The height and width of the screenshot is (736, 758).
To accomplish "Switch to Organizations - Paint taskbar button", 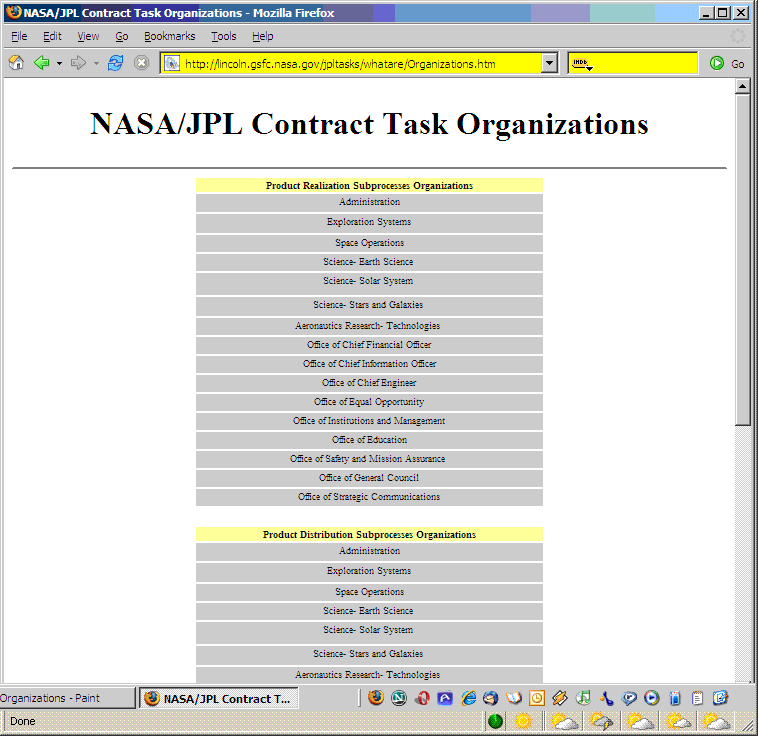I will [x=67, y=698].
